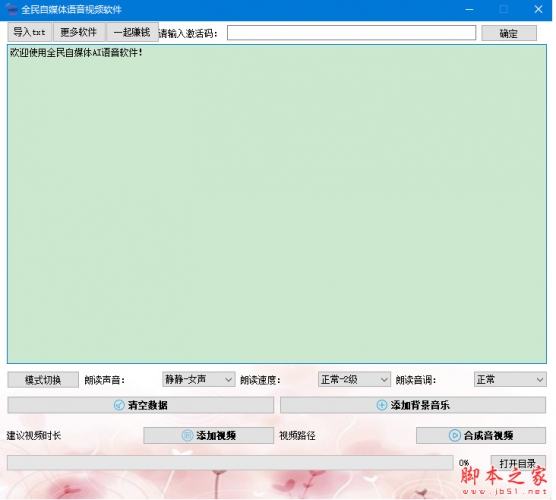Close the 全民自媒体语音视频软件 window
This screenshot has height=500, width=556.
coord(538,10)
